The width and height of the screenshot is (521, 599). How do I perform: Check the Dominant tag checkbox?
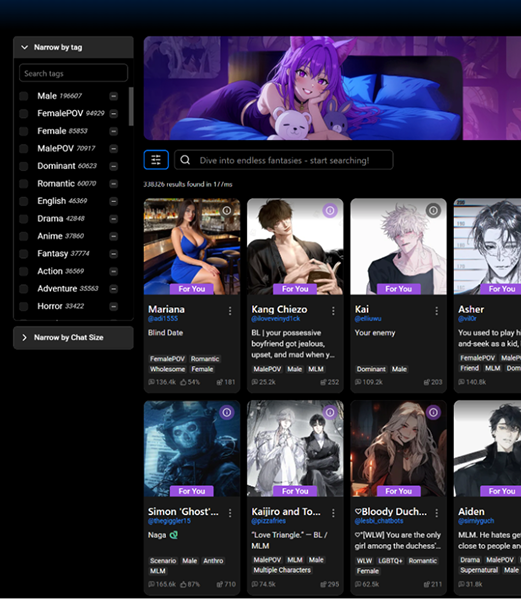point(24,166)
